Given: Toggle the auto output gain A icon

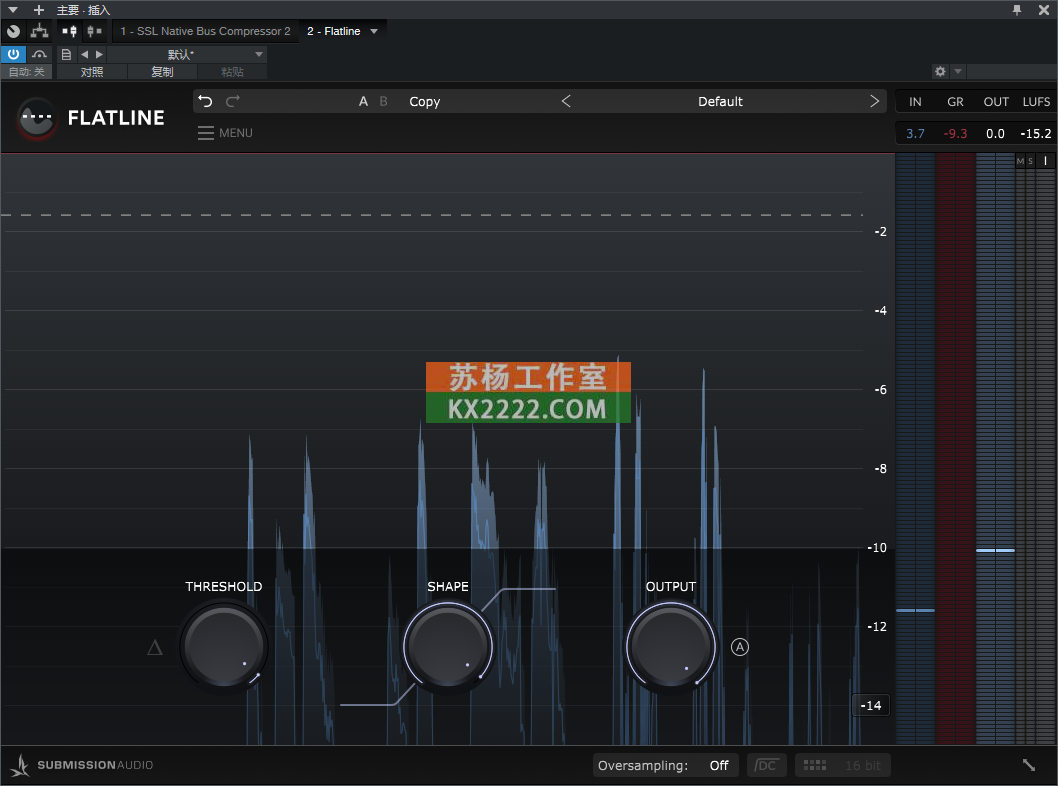Looking at the screenshot, I should [740, 647].
